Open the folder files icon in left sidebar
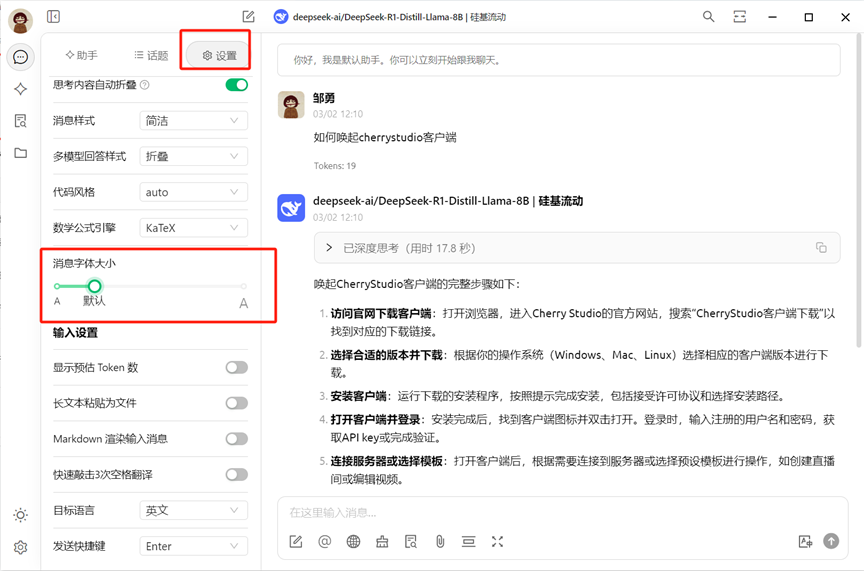The height and width of the screenshot is (571, 864). click(x=20, y=153)
